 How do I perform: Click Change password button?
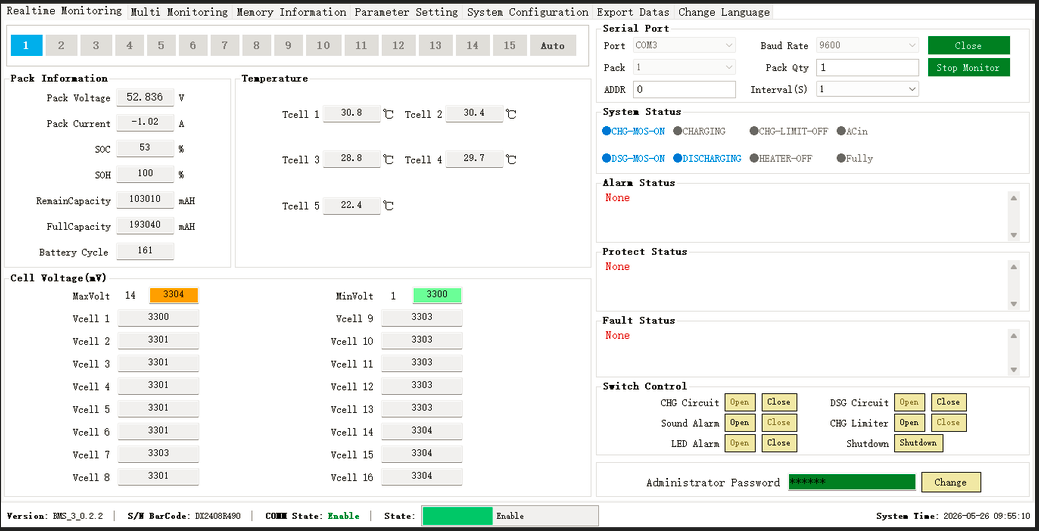(950, 483)
